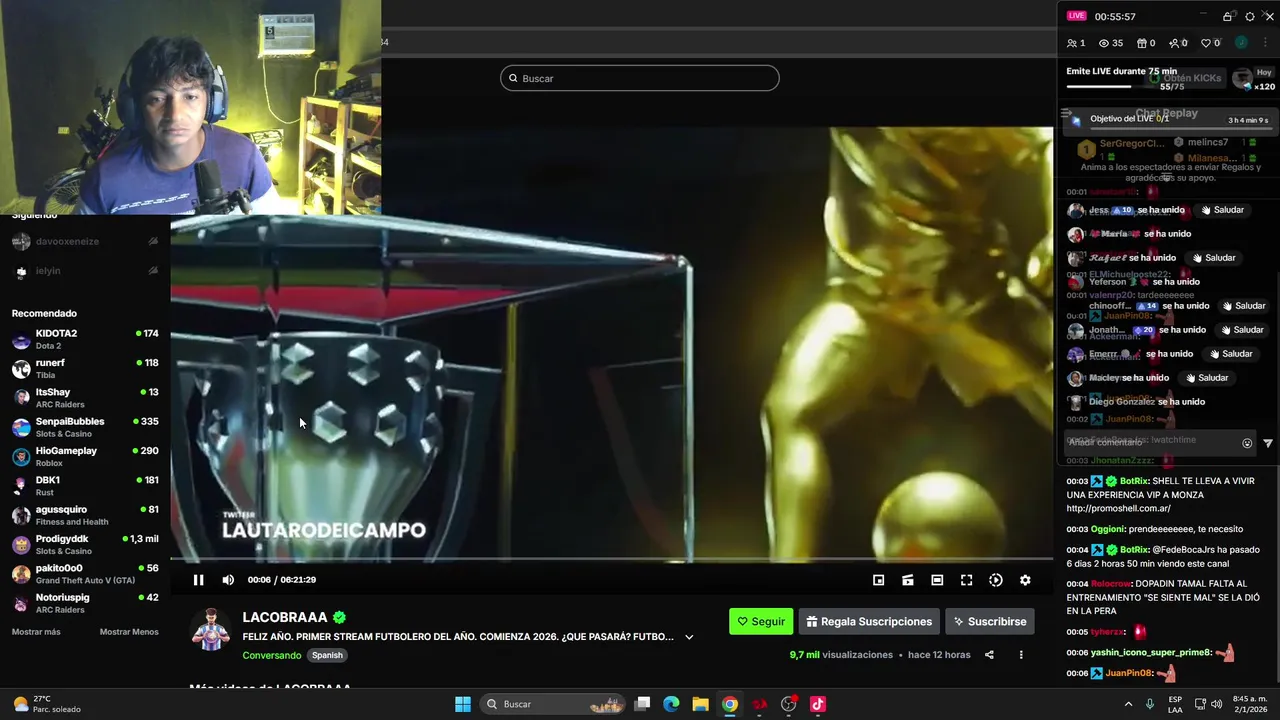
Task: Open the LACOBRAAA channel name link
Action: (x=285, y=617)
